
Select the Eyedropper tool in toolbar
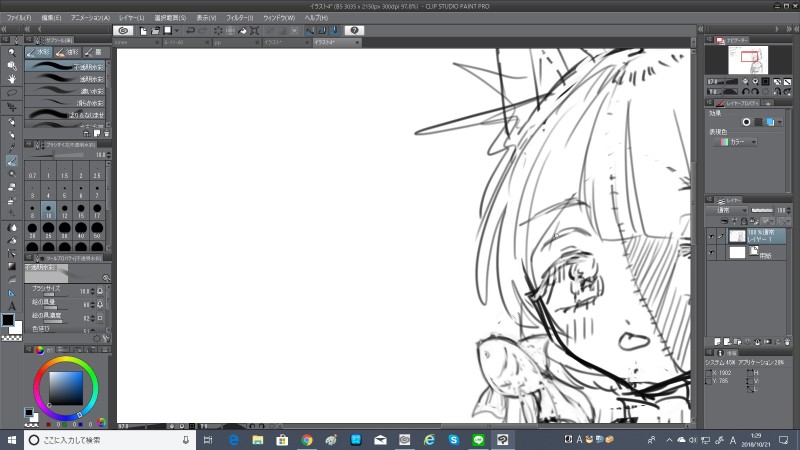[x=12, y=148]
